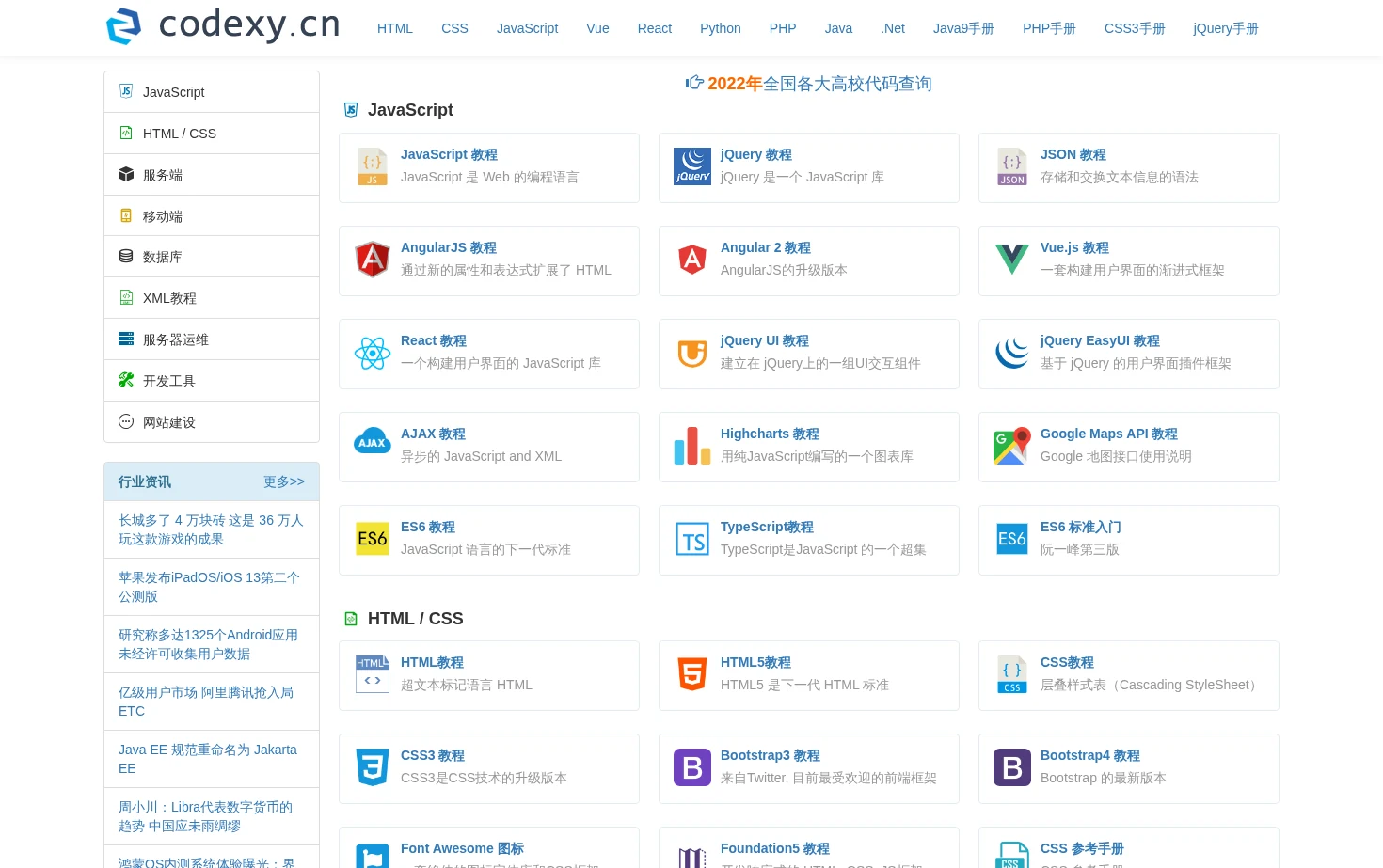Click the HTML5 shield icon
The width and height of the screenshot is (1383, 868).
tap(692, 674)
